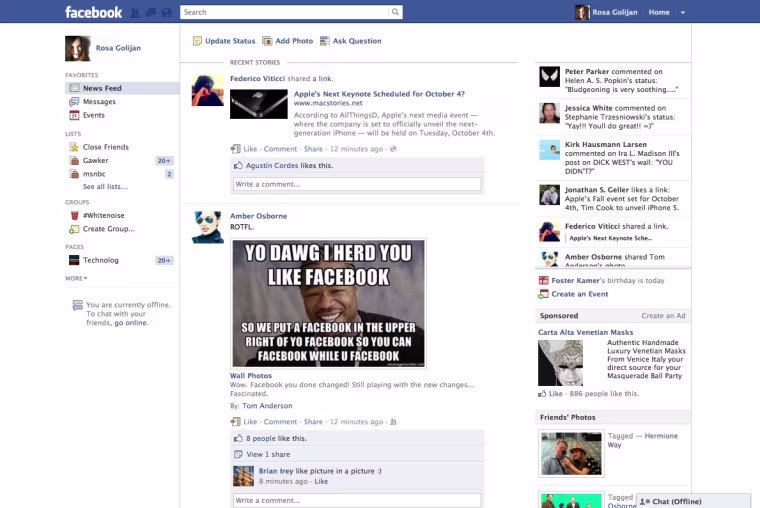Open Kirk Hausmann Larsen ticker story
The width and height of the screenshot is (760, 508).
[x=613, y=158]
